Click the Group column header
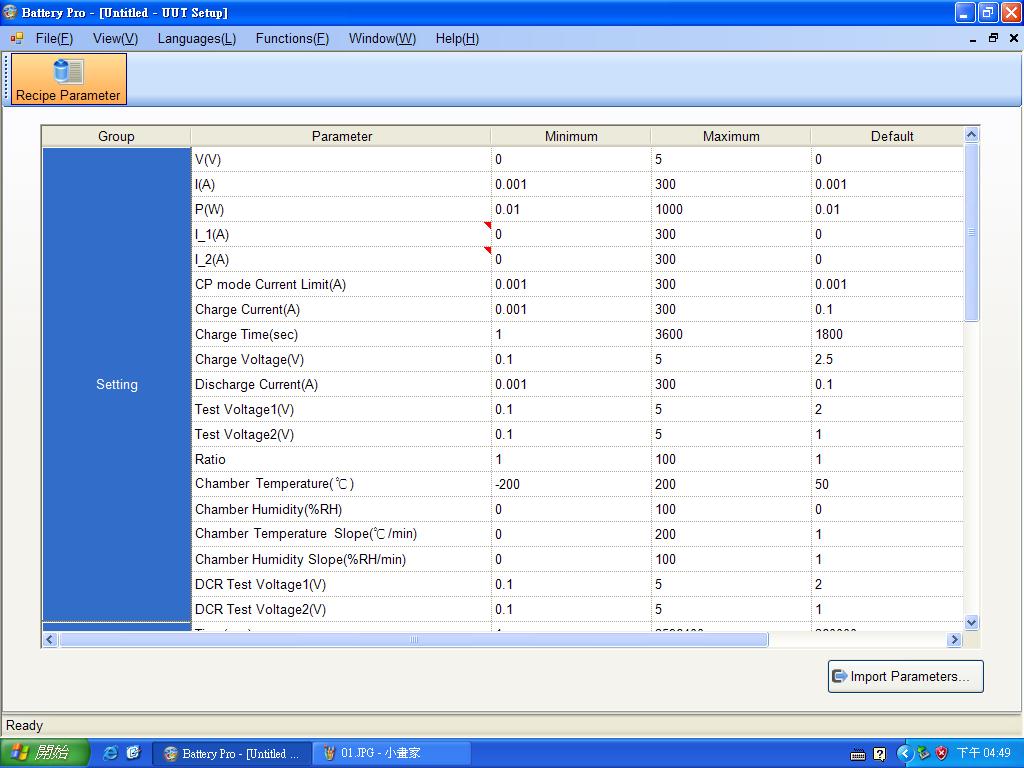The width and height of the screenshot is (1024, 768). click(x=116, y=136)
